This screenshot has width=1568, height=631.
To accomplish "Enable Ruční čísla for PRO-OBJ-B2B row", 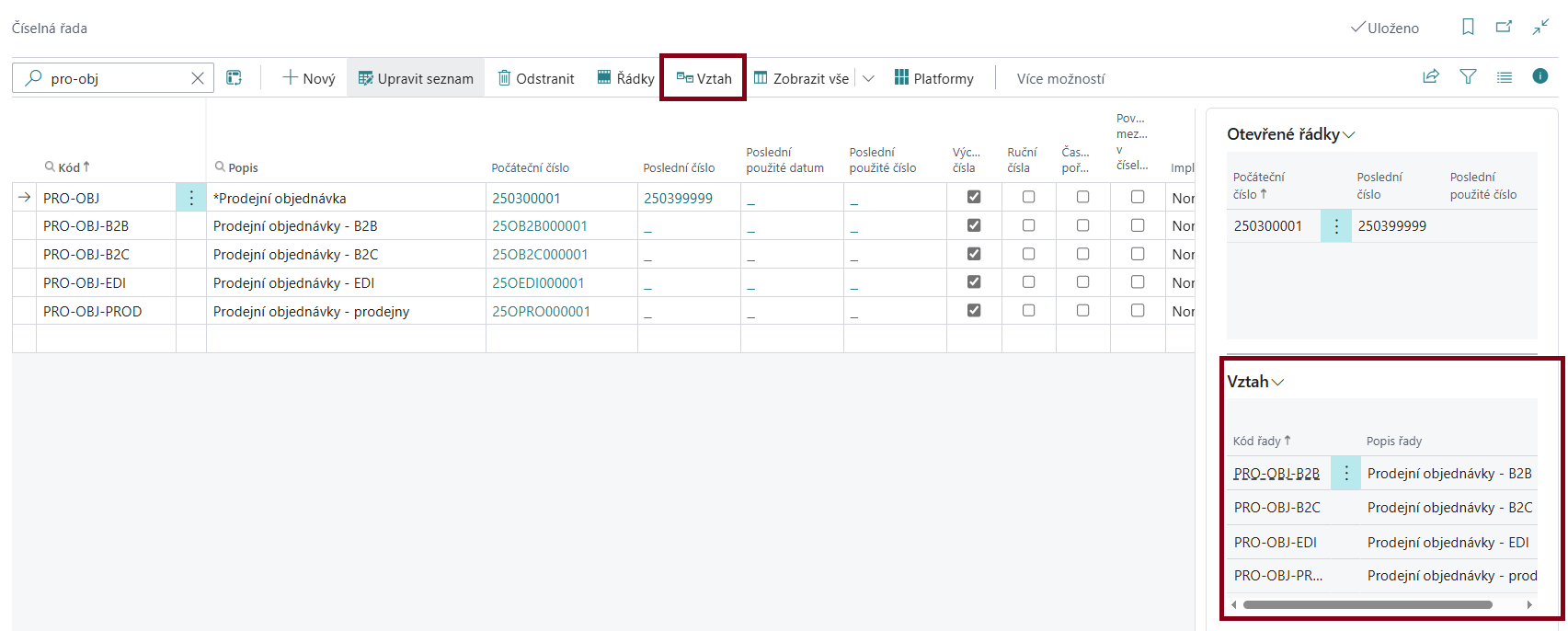I will (x=1028, y=225).
